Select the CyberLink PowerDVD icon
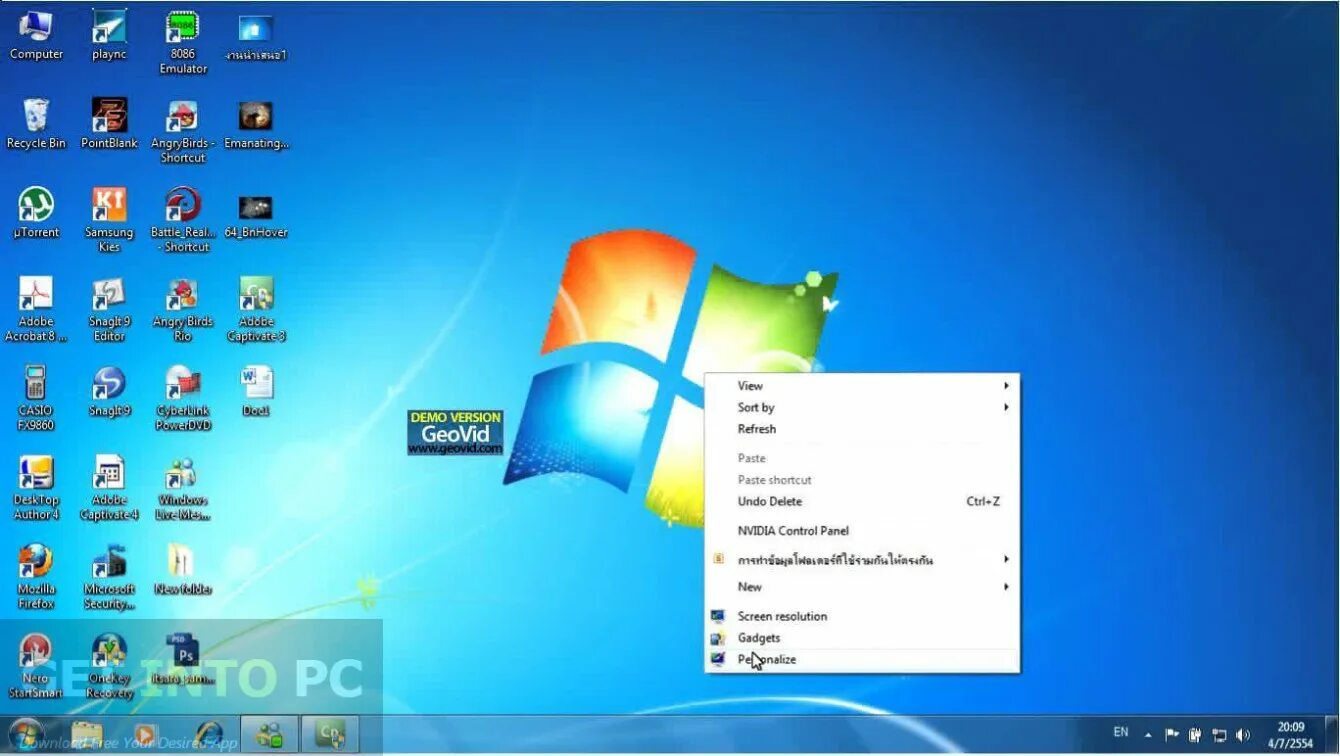 183,398
